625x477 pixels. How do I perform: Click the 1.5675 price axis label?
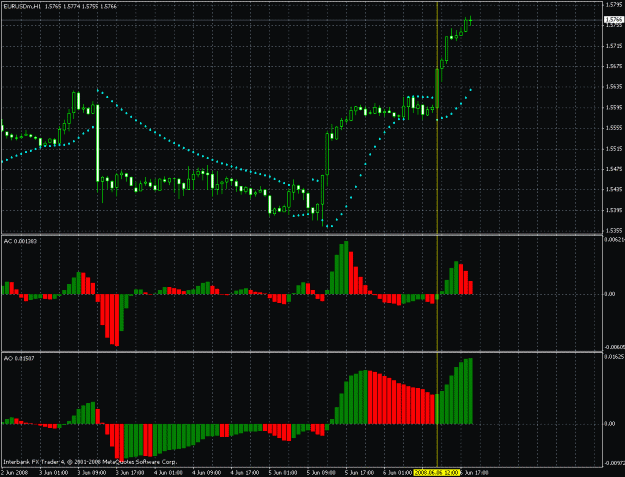[x=614, y=66]
